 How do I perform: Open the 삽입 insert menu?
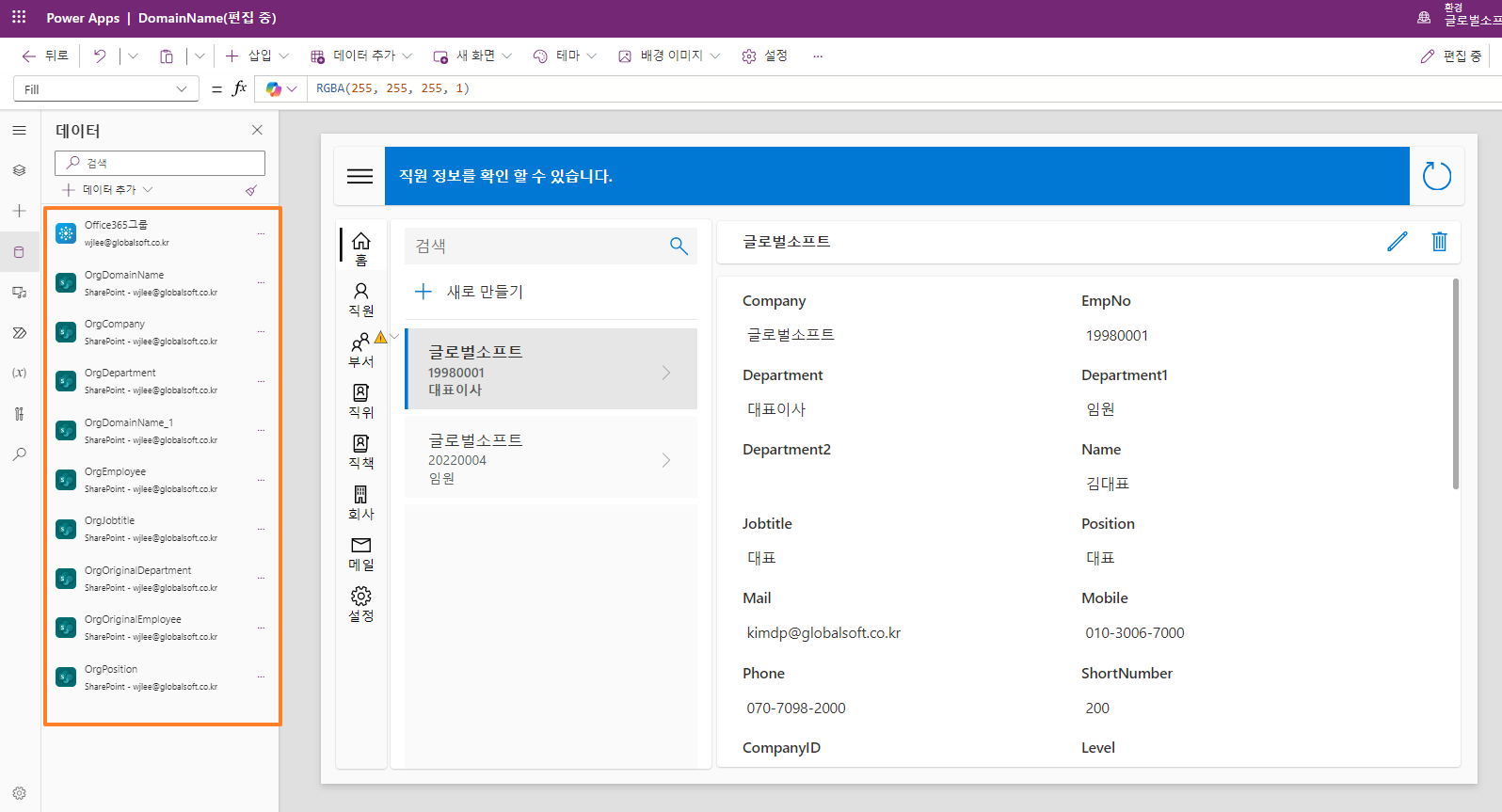pyautogui.click(x=257, y=56)
